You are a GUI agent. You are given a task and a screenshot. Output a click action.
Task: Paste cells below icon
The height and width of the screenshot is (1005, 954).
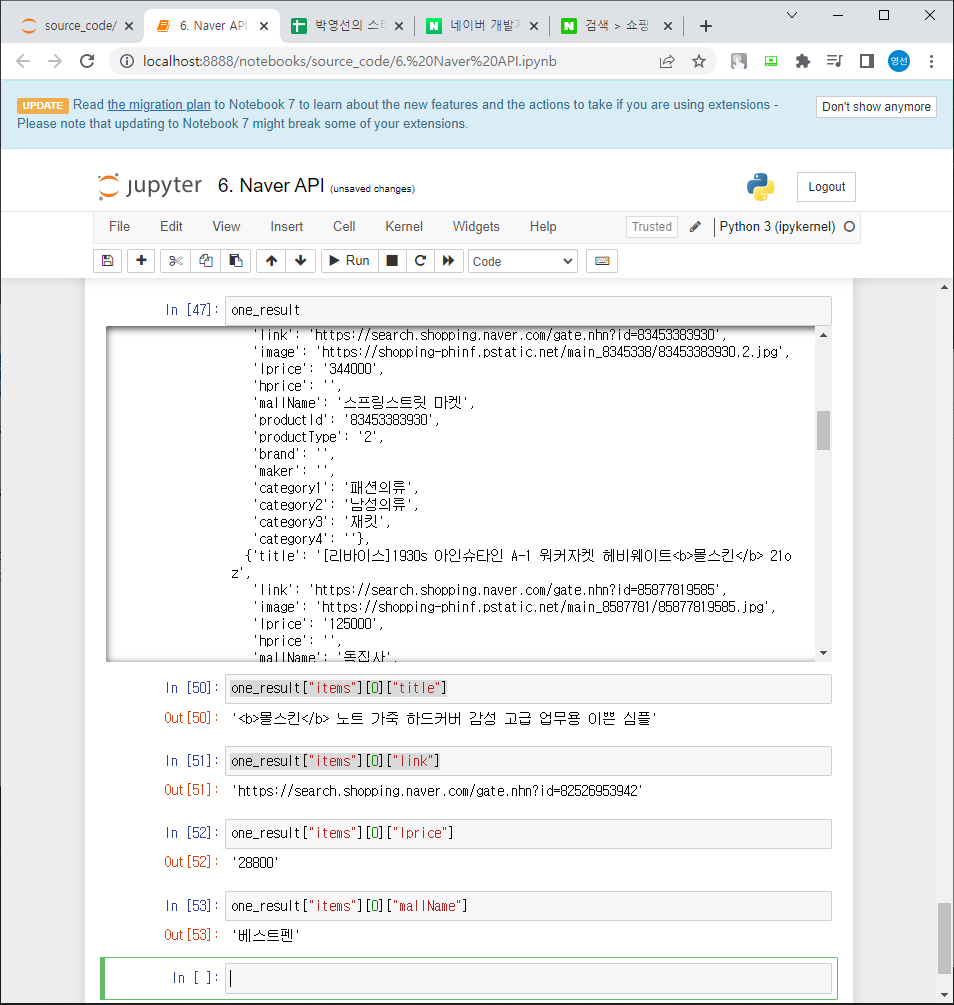(x=236, y=261)
